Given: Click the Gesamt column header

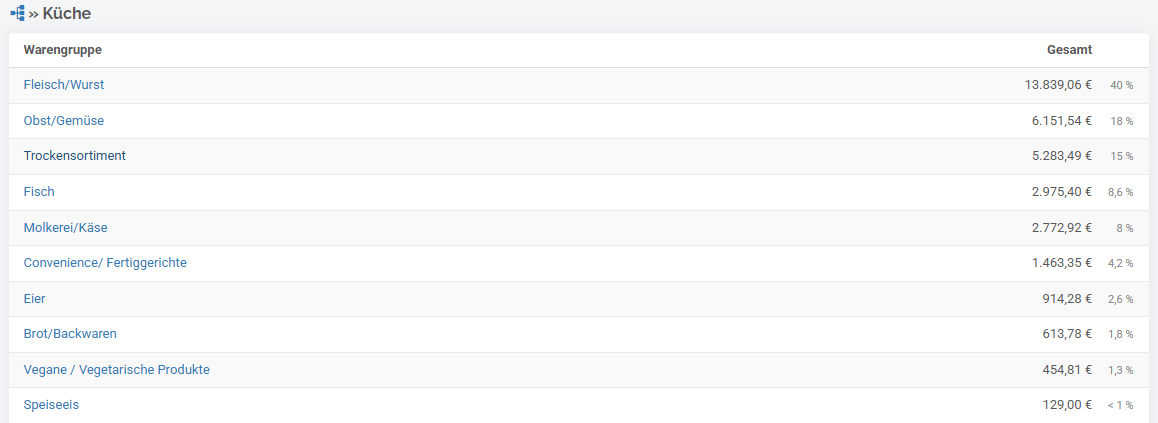Looking at the screenshot, I should pos(1069,49).
